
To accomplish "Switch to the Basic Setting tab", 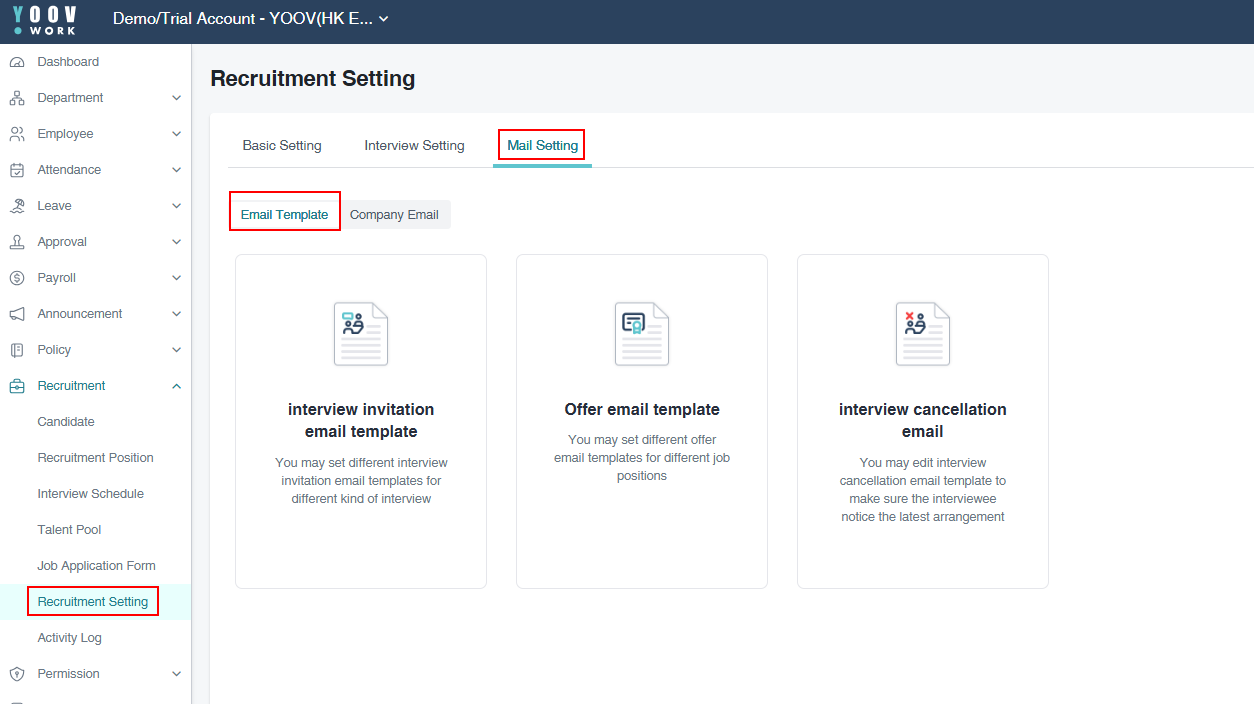I will [282, 145].
